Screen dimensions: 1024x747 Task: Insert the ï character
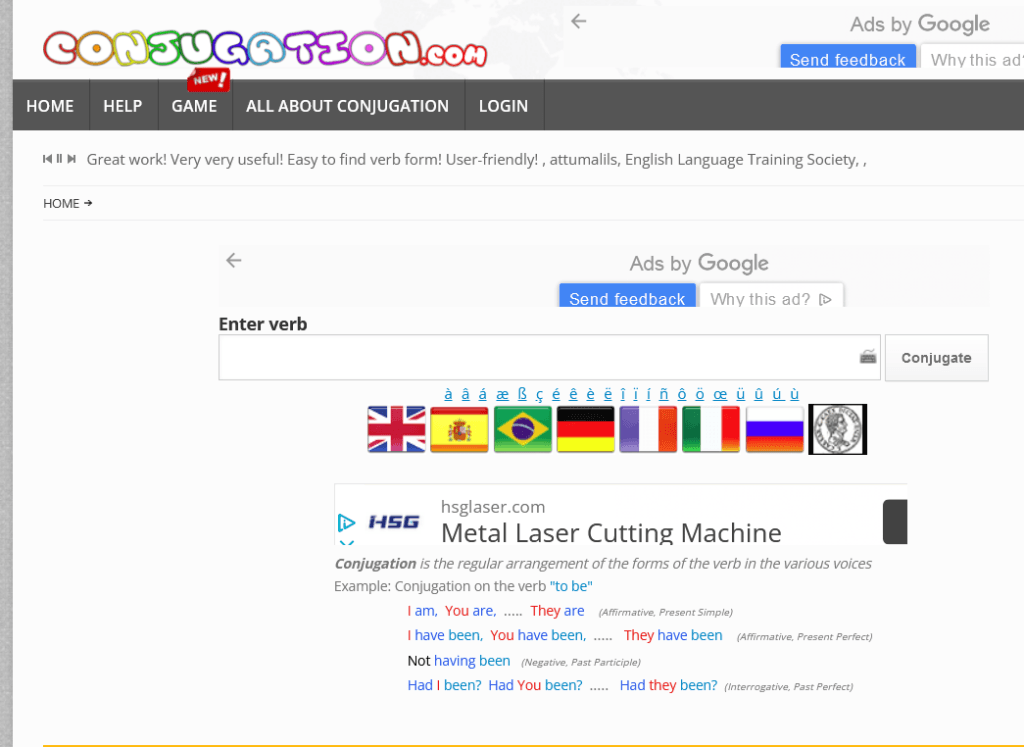pyautogui.click(x=635, y=394)
